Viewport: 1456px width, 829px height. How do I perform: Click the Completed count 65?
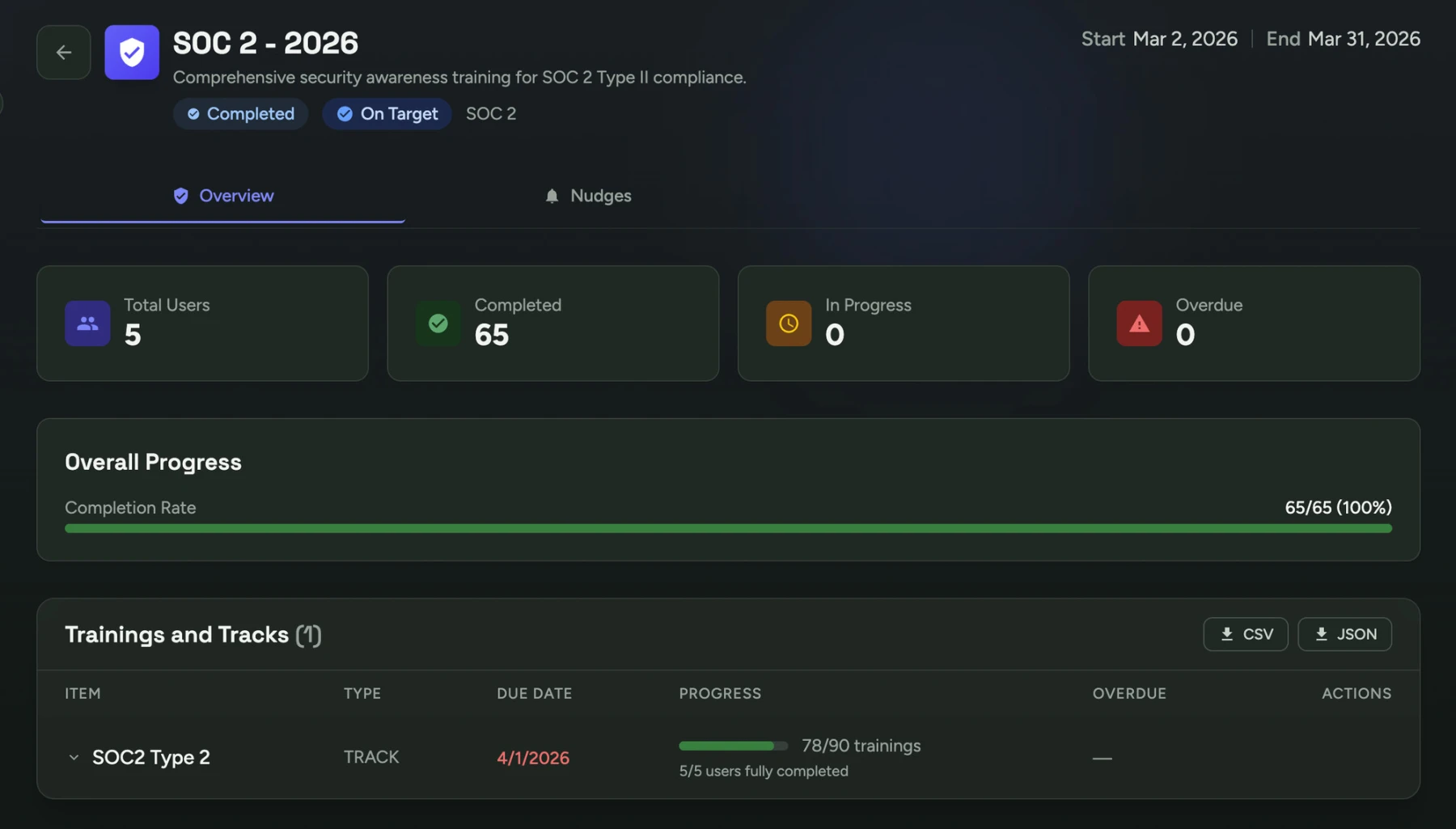pos(492,335)
